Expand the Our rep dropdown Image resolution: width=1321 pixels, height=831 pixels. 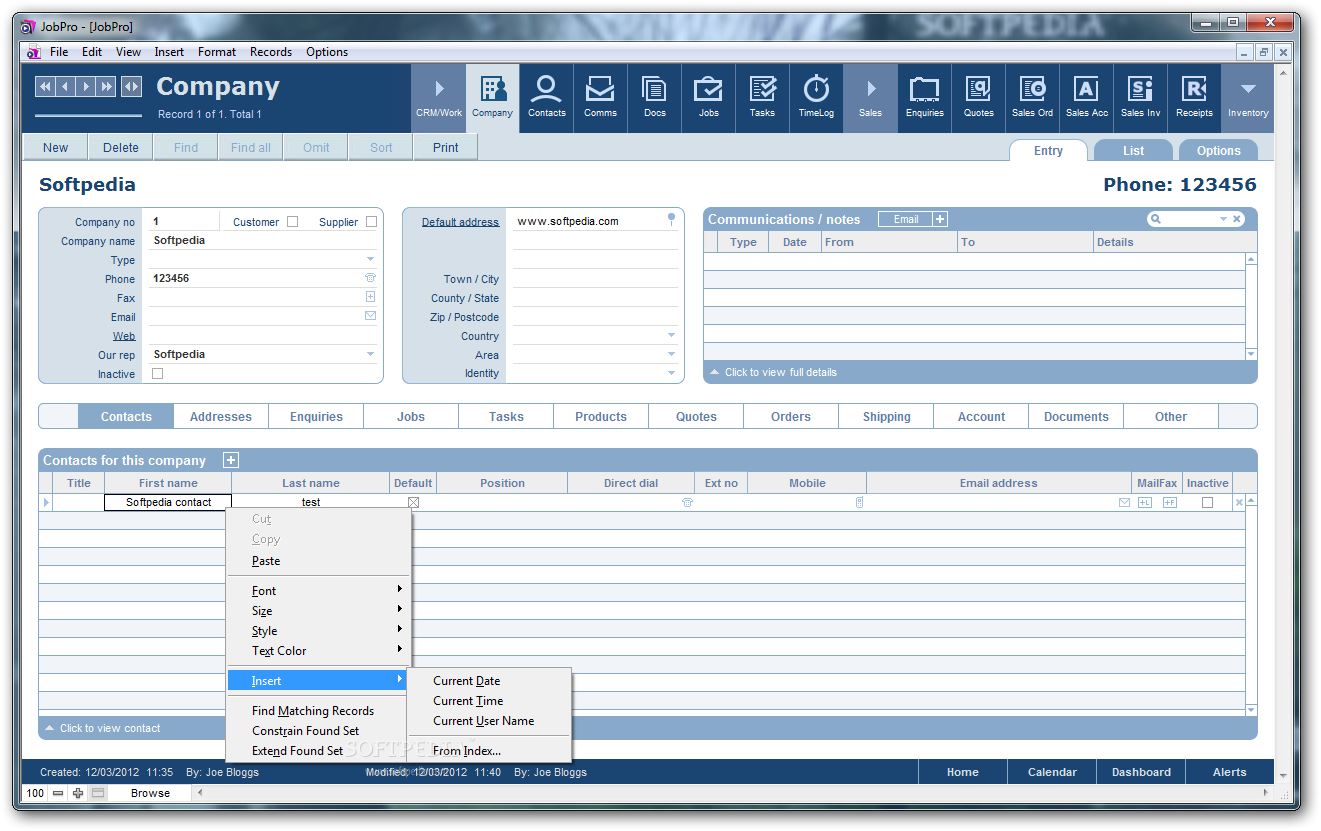pyautogui.click(x=370, y=354)
